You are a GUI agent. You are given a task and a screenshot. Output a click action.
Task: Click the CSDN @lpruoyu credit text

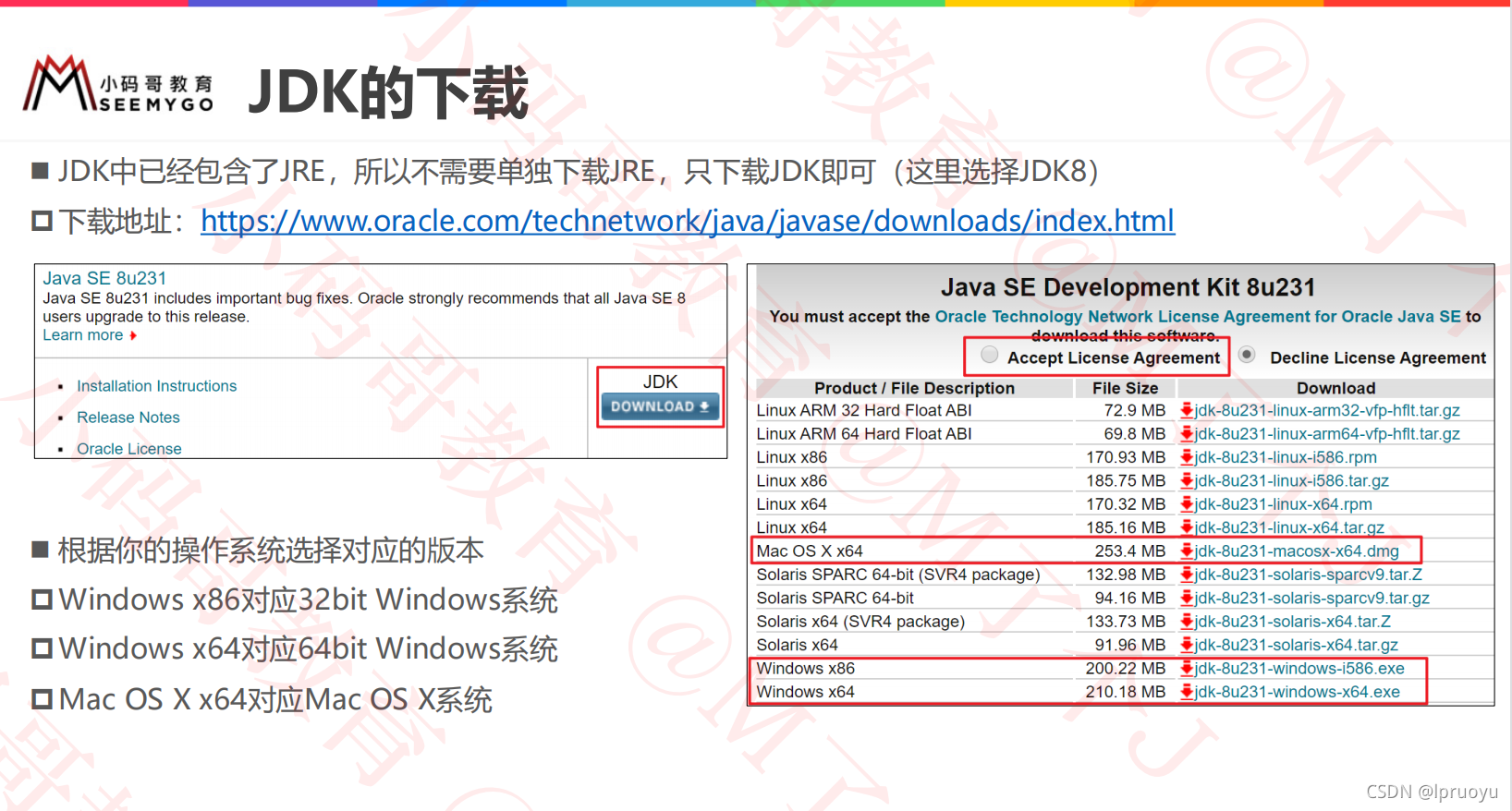tap(1432, 792)
